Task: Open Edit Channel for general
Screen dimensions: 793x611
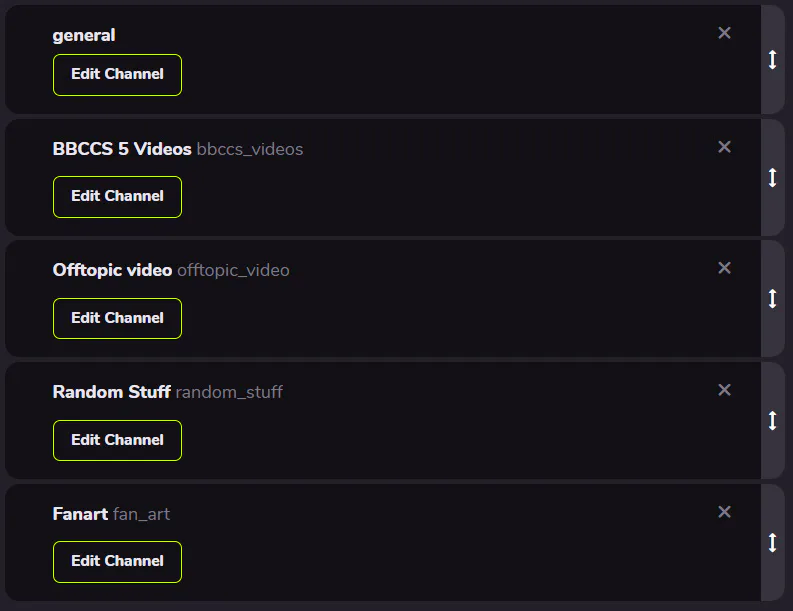Action: tap(117, 75)
